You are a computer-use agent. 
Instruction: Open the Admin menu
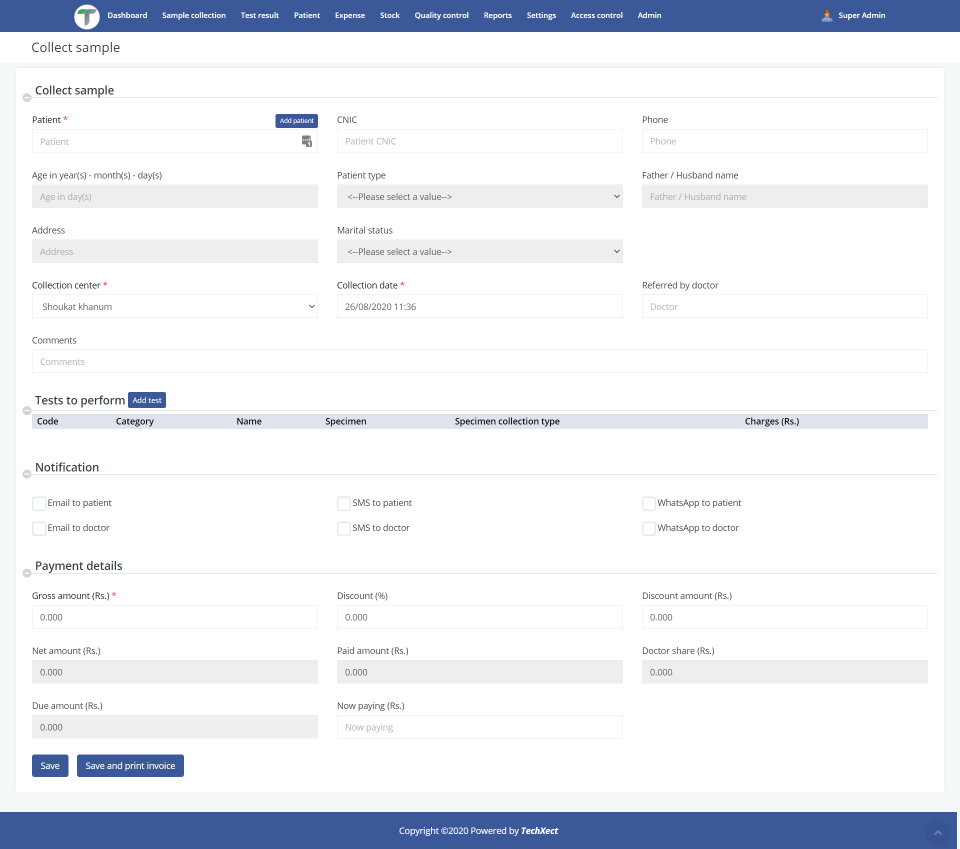point(650,15)
